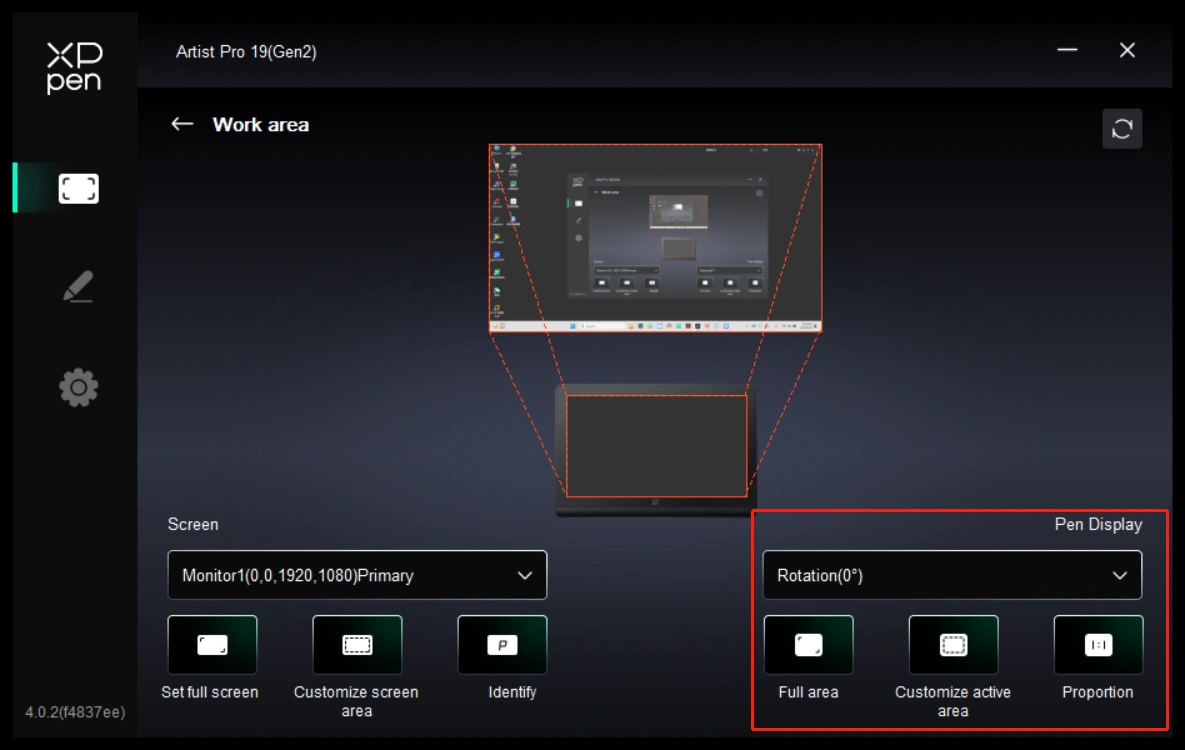Select the Customize active area option

(953, 645)
